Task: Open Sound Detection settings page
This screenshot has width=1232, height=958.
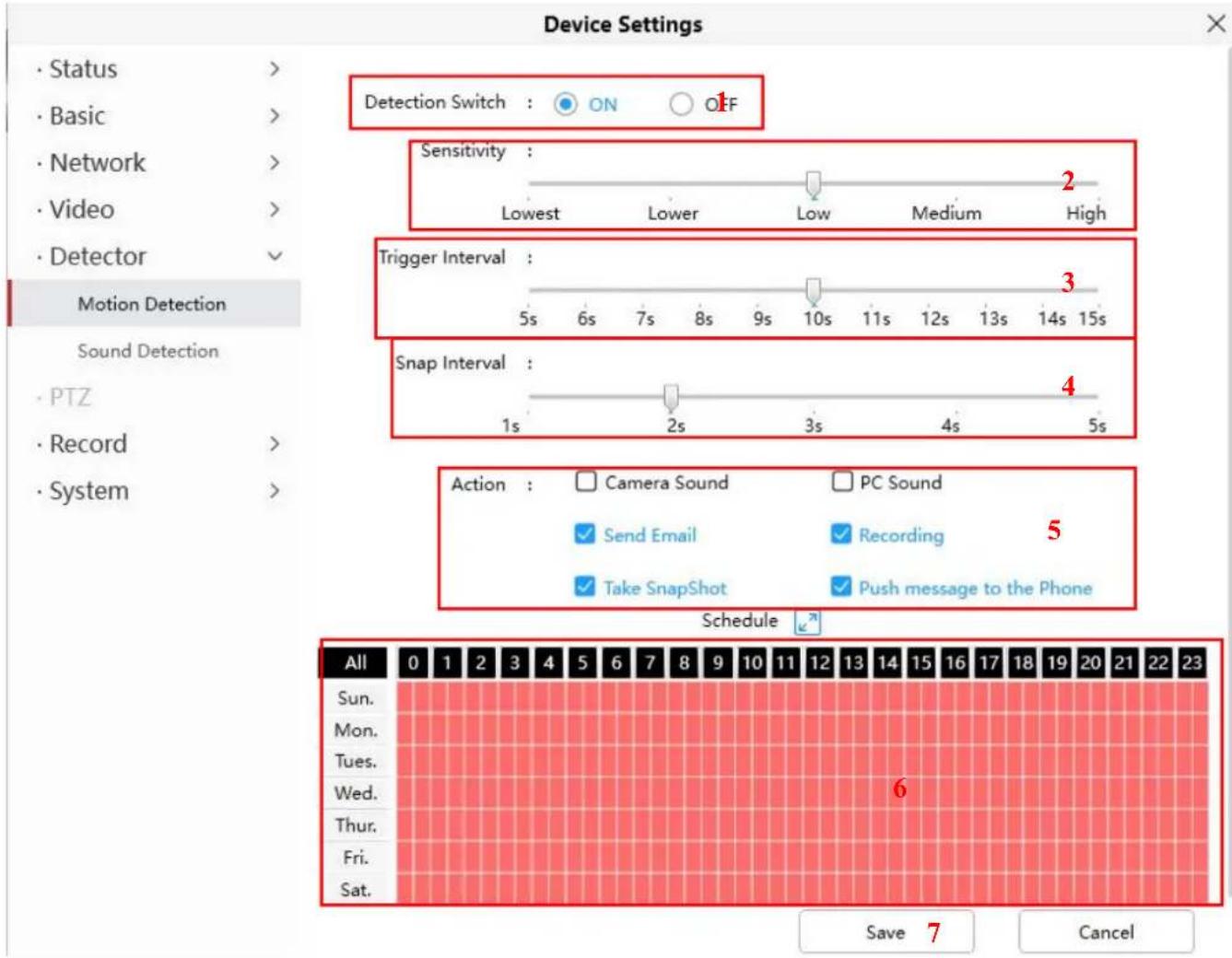Action: point(148,351)
